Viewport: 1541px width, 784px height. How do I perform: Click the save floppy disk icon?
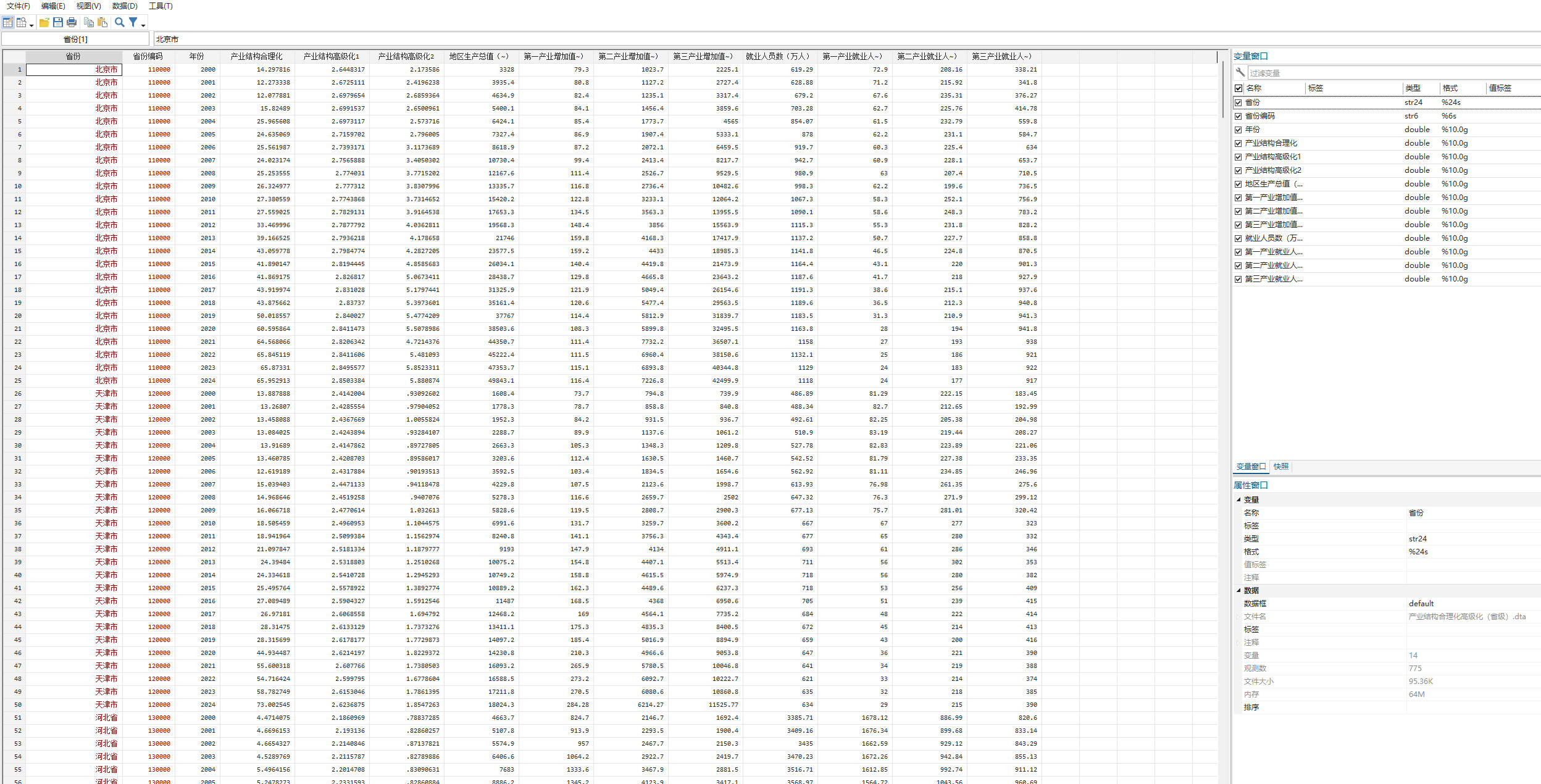tap(58, 23)
